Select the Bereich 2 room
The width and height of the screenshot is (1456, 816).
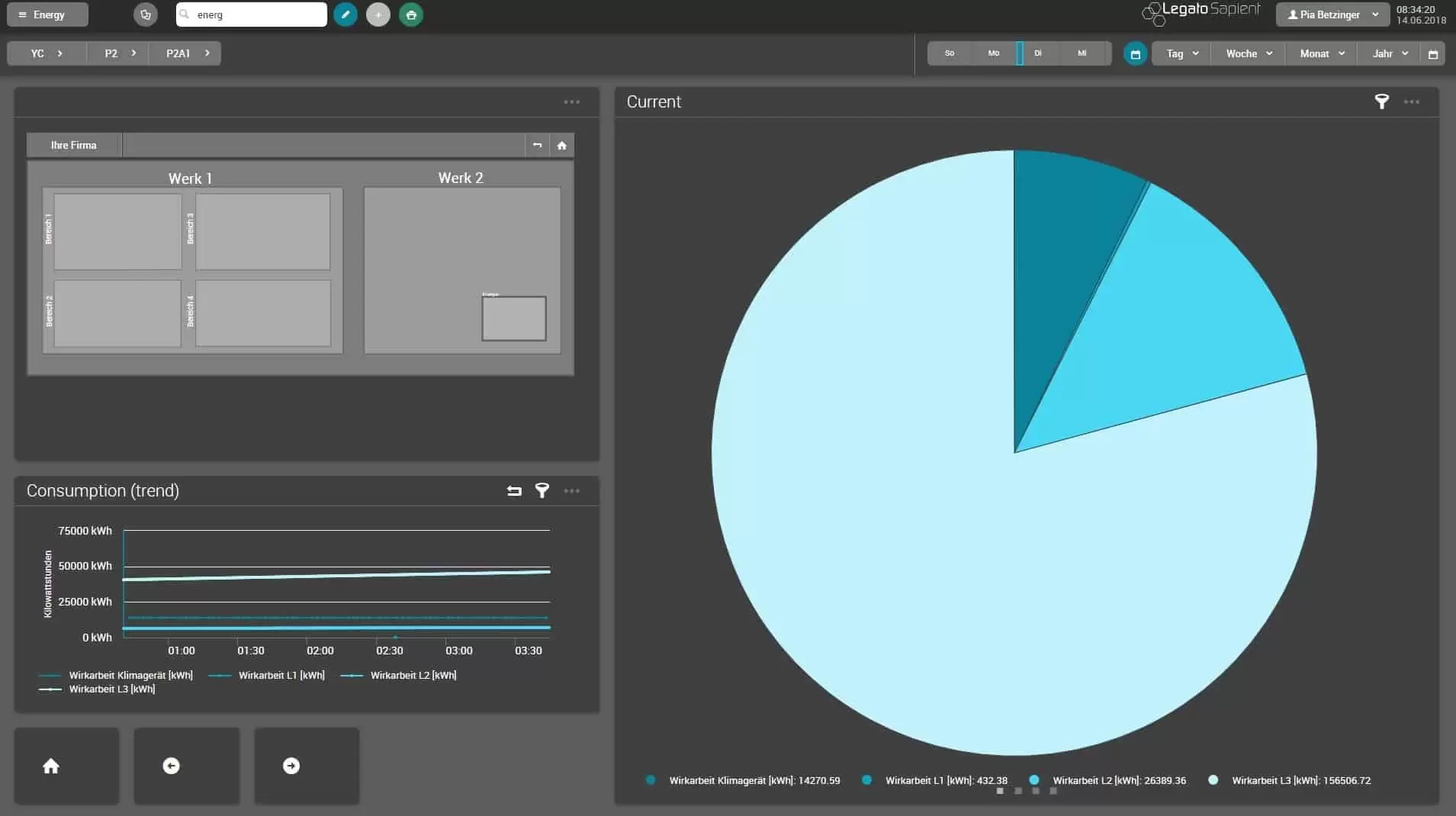(x=117, y=313)
